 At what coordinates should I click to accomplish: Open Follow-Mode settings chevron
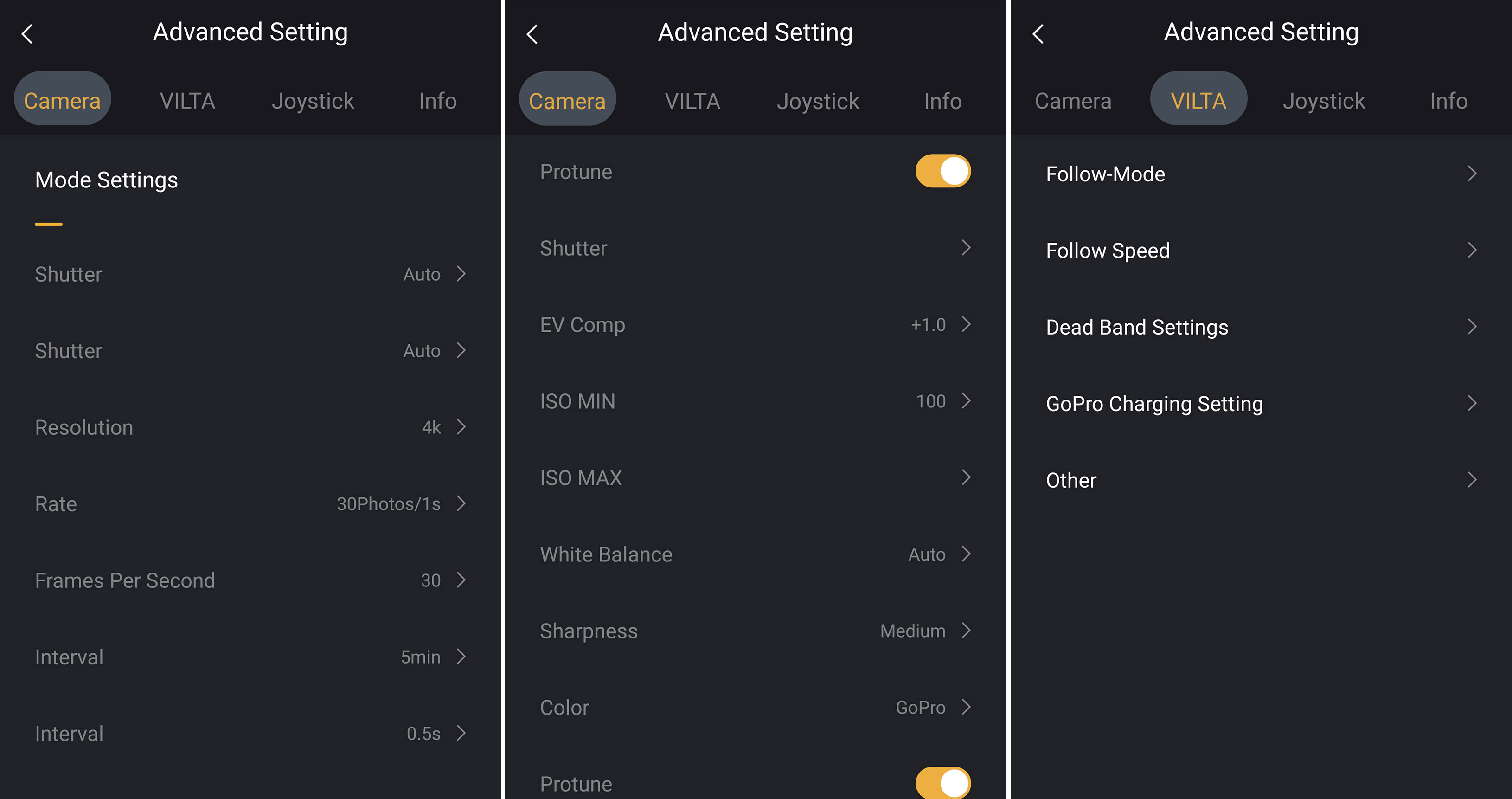tap(1471, 174)
